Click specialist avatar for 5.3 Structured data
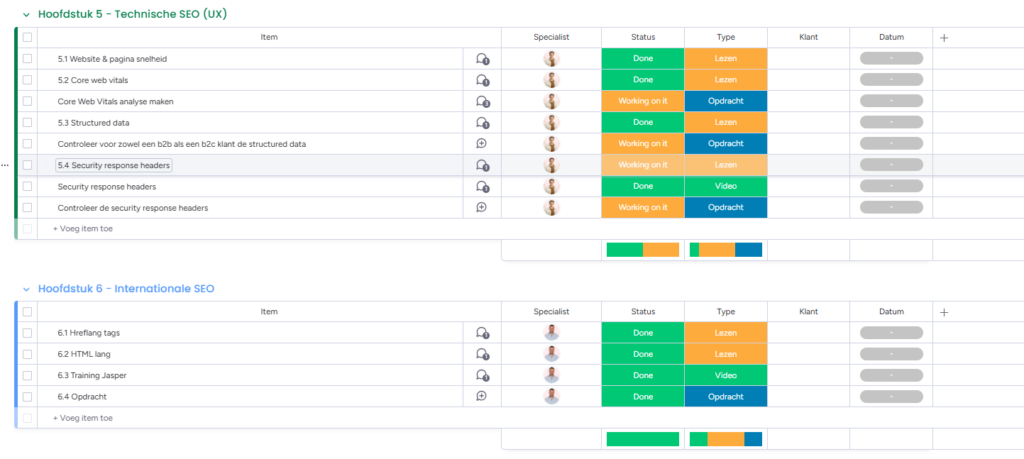 (x=551, y=123)
